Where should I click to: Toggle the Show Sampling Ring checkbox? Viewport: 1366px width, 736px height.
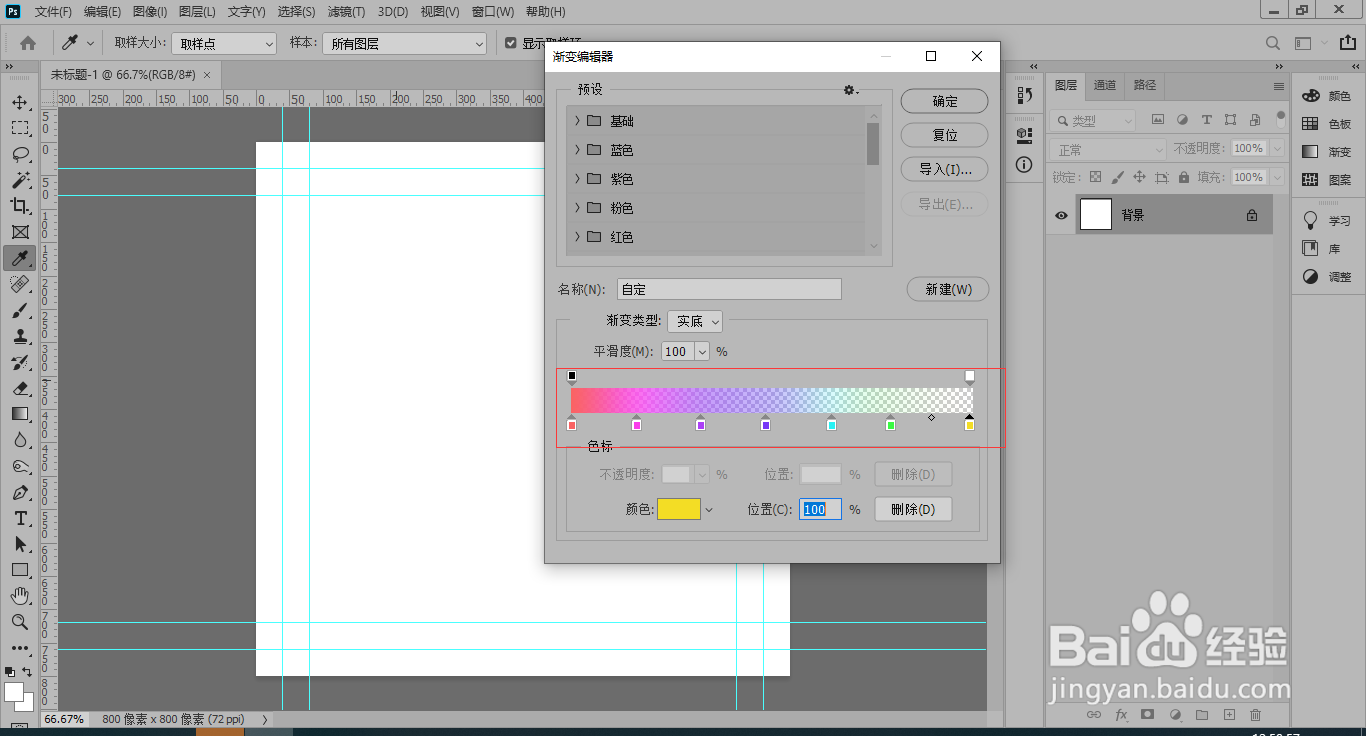pyautogui.click(x=511, y=43)
